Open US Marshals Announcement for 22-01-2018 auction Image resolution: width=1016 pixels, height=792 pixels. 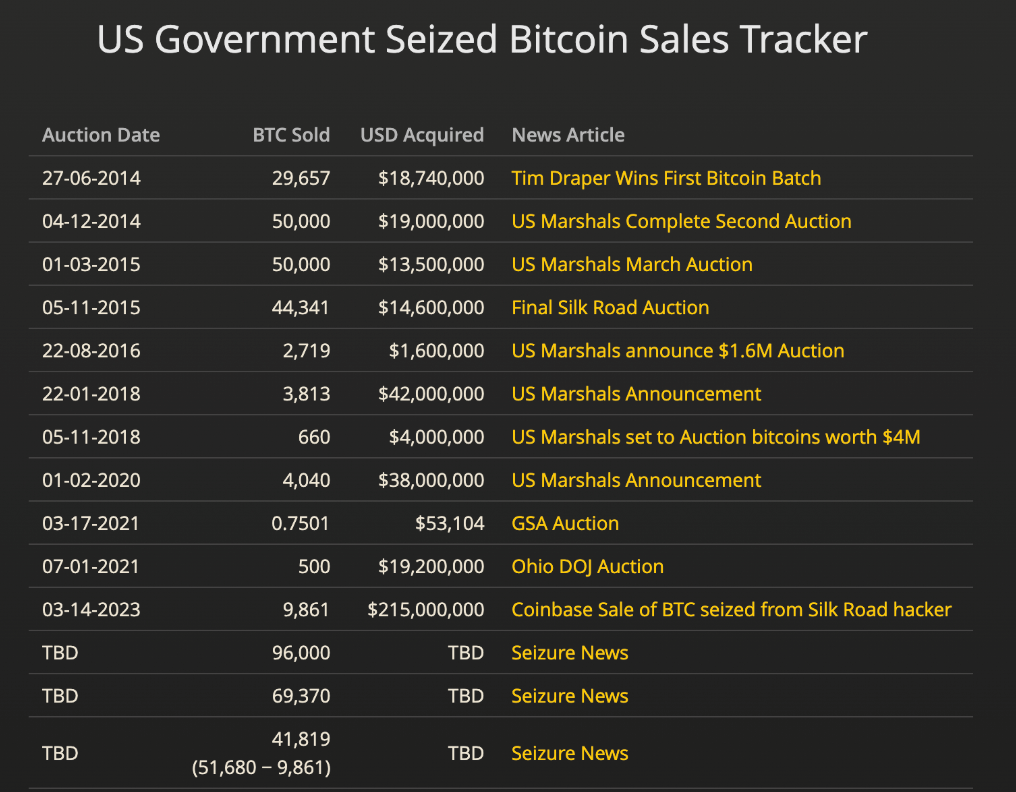(x=636, y=393)
